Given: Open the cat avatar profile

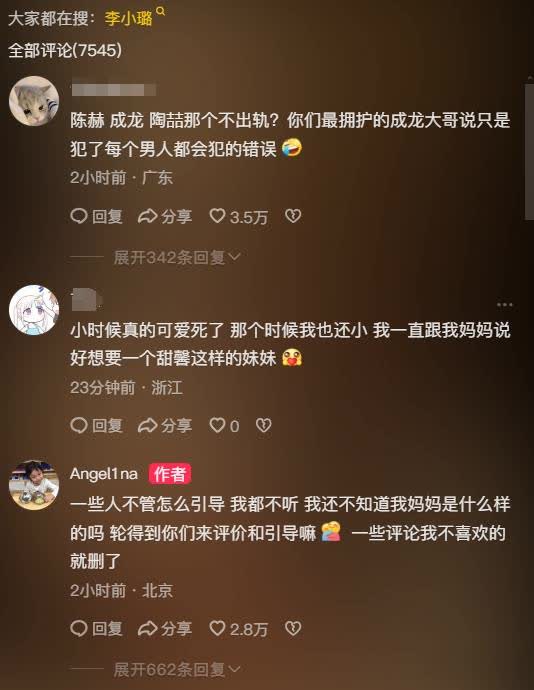Looking at the screenshot, I should 34,101.
